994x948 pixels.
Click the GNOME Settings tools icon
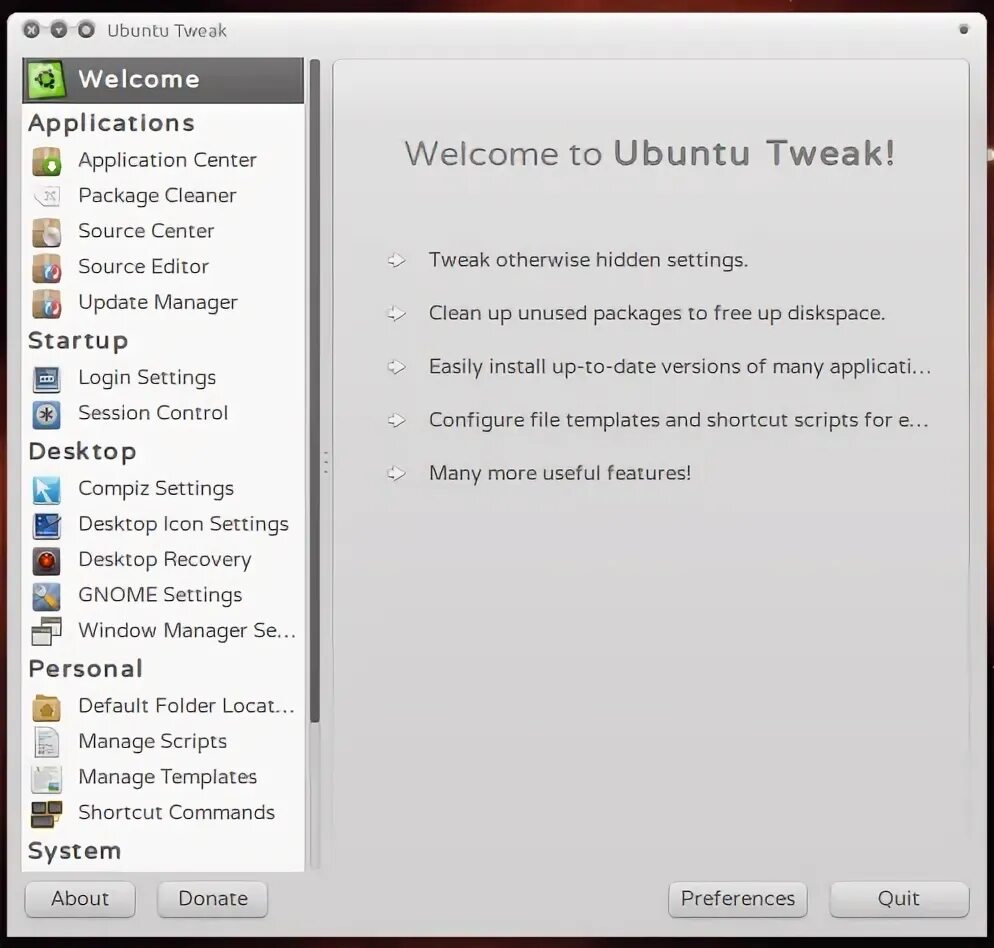[x=46, y=596]
